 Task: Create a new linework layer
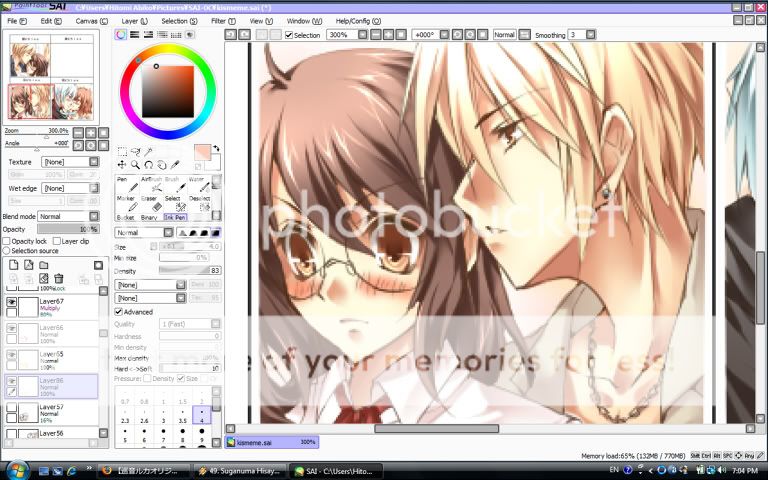[x=29, y=265]
